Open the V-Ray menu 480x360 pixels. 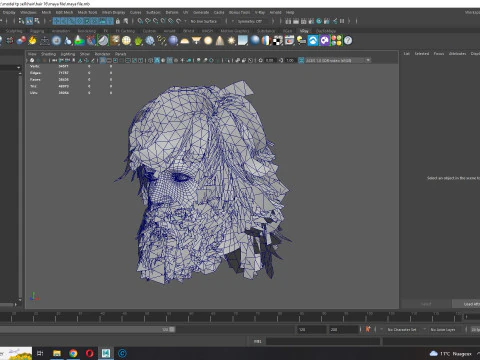coord(260,12)
